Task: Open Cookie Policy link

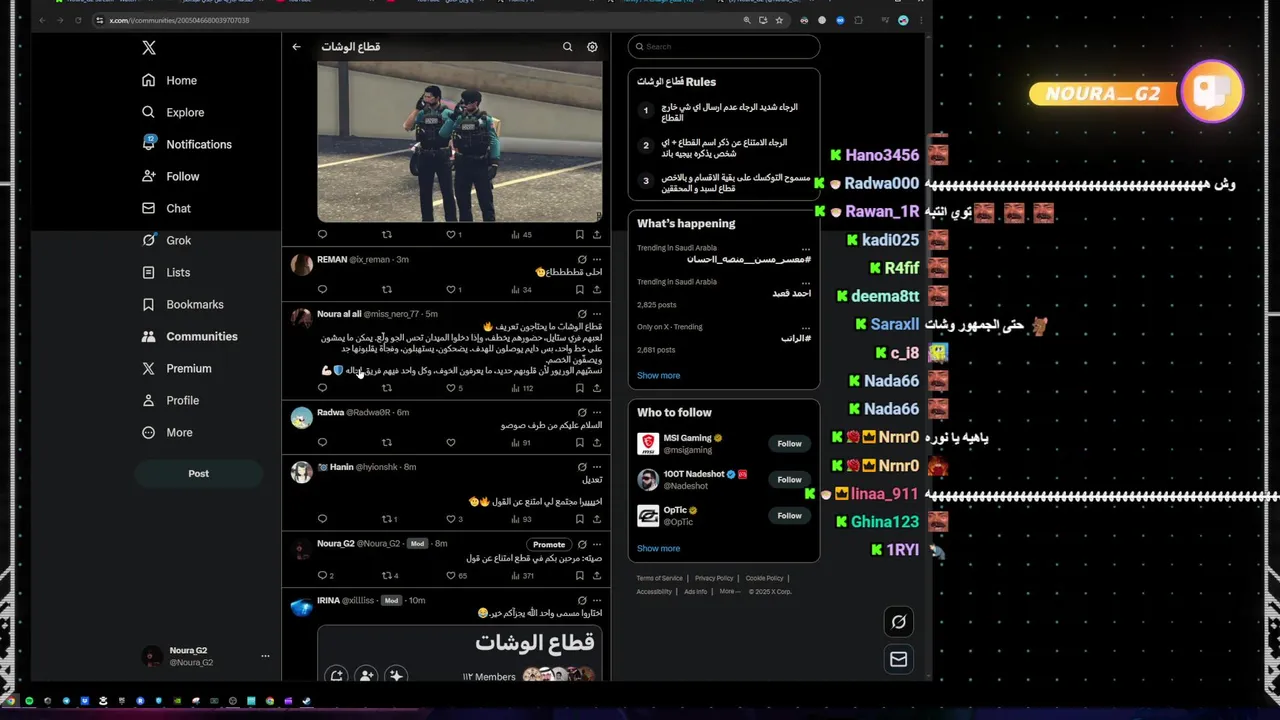Action: click(764, 578)
